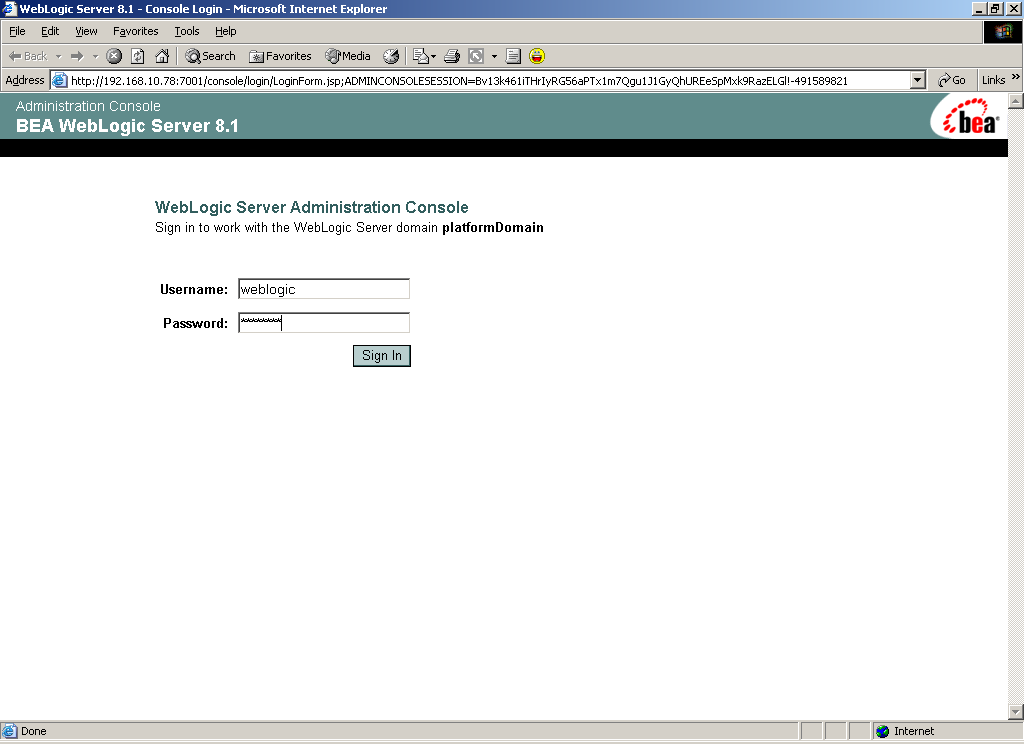Click the Back navigation button
Image resolution: width=1024 pixels, height=744 pixels.
tap(28, 56)
